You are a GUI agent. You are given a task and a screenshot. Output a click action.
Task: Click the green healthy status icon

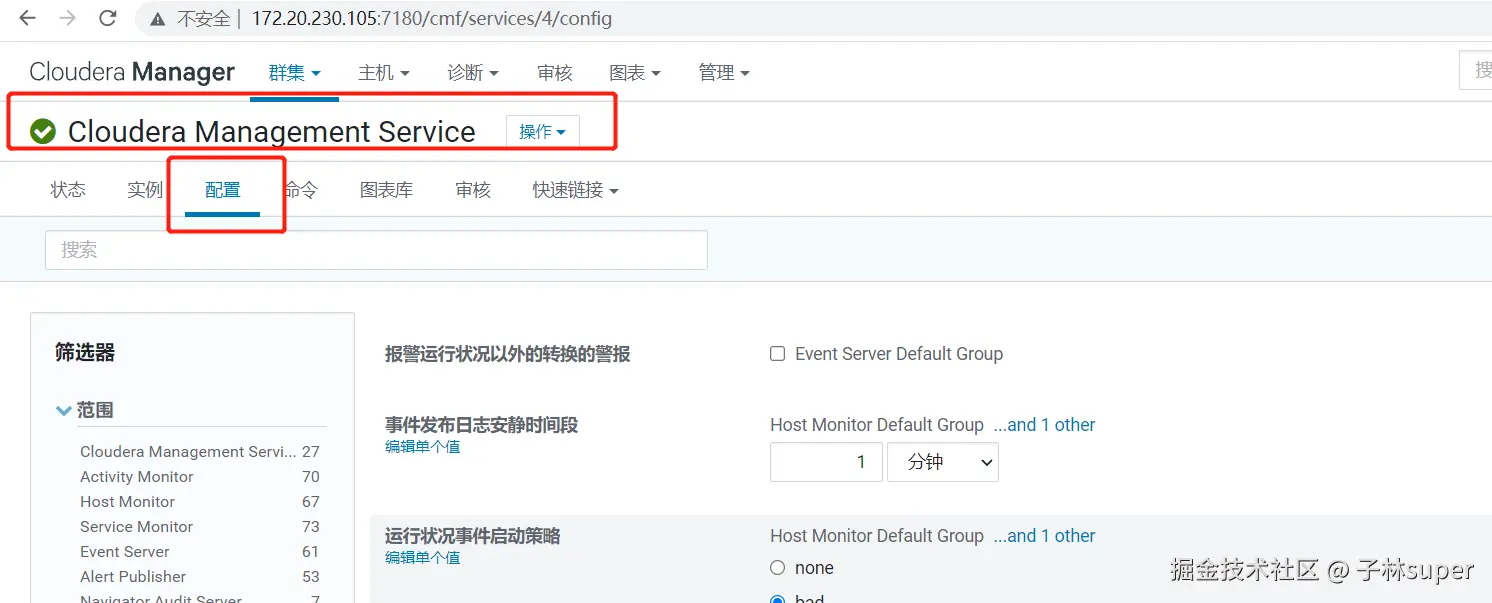click(x=43, y=131)
